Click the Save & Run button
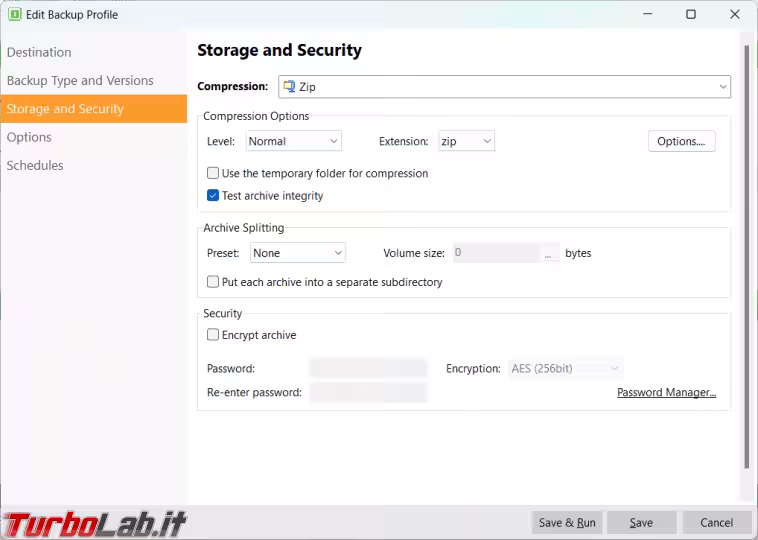 click(567, 523)
